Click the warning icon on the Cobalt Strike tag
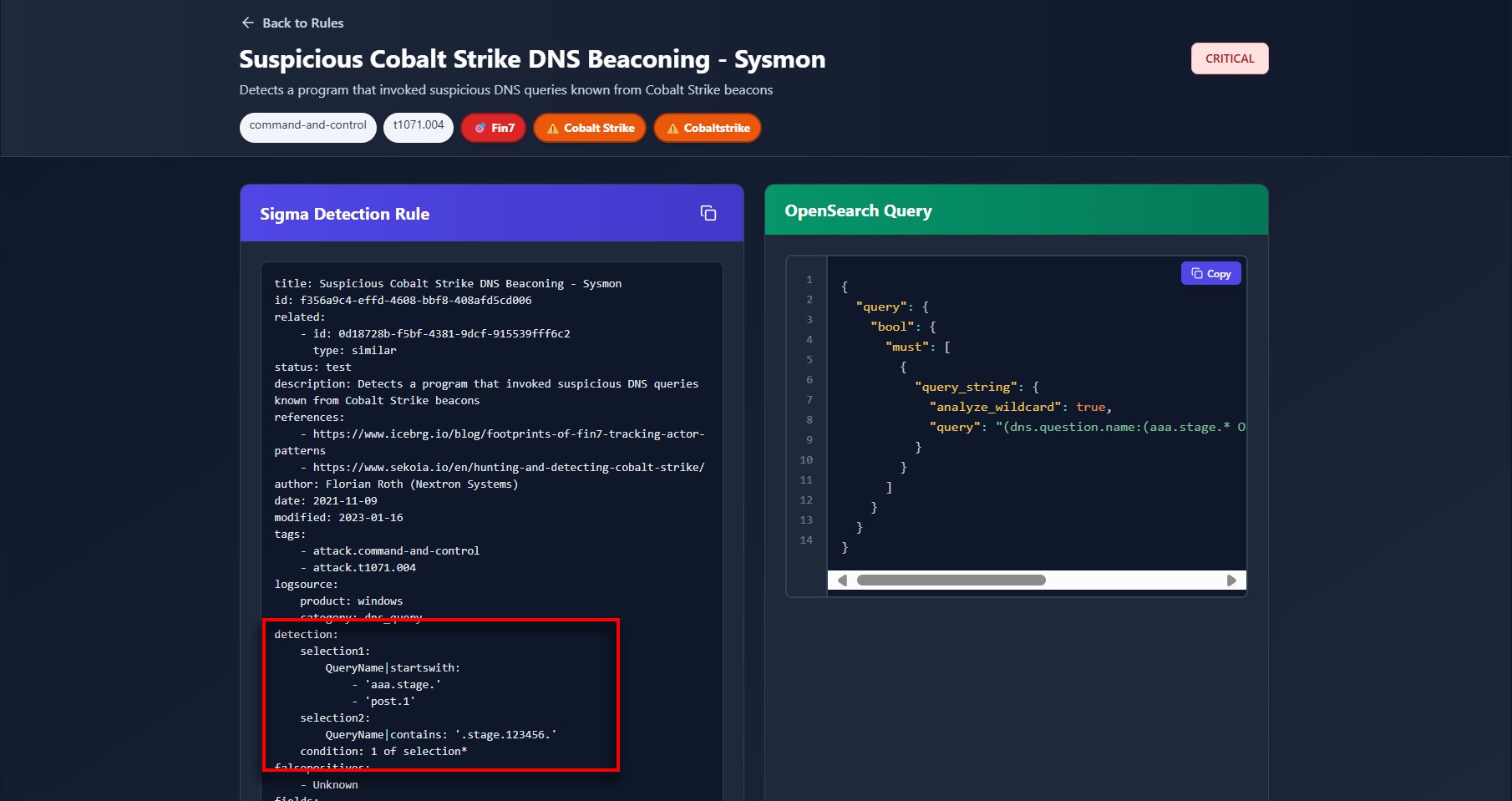This screenshot has width=1512, height=801. click(552, 129)
